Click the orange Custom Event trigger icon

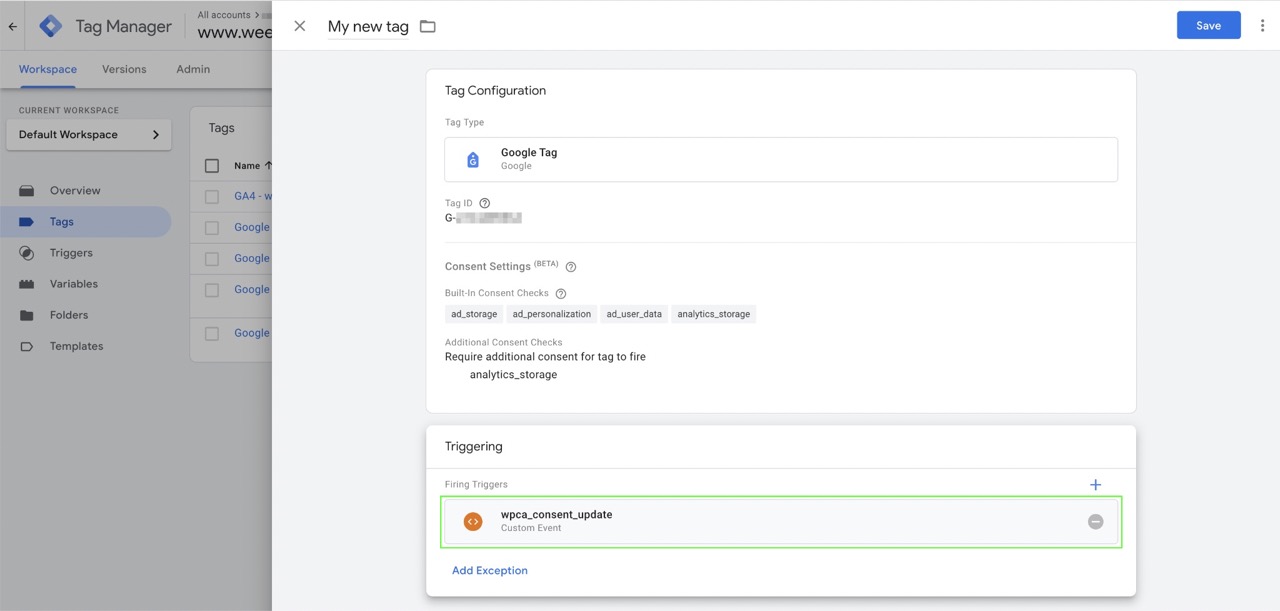pyautogui.click(x=473, y=521)
